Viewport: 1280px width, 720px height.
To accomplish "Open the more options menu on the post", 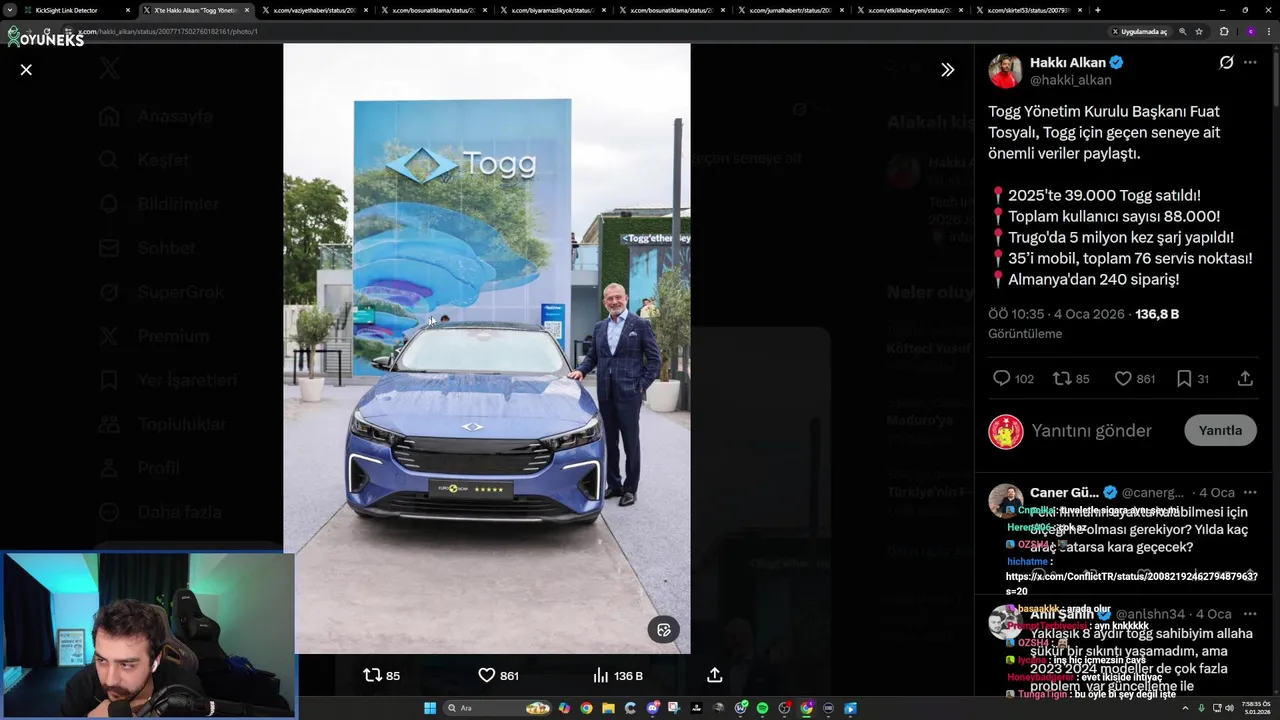I will point(1250,62).
